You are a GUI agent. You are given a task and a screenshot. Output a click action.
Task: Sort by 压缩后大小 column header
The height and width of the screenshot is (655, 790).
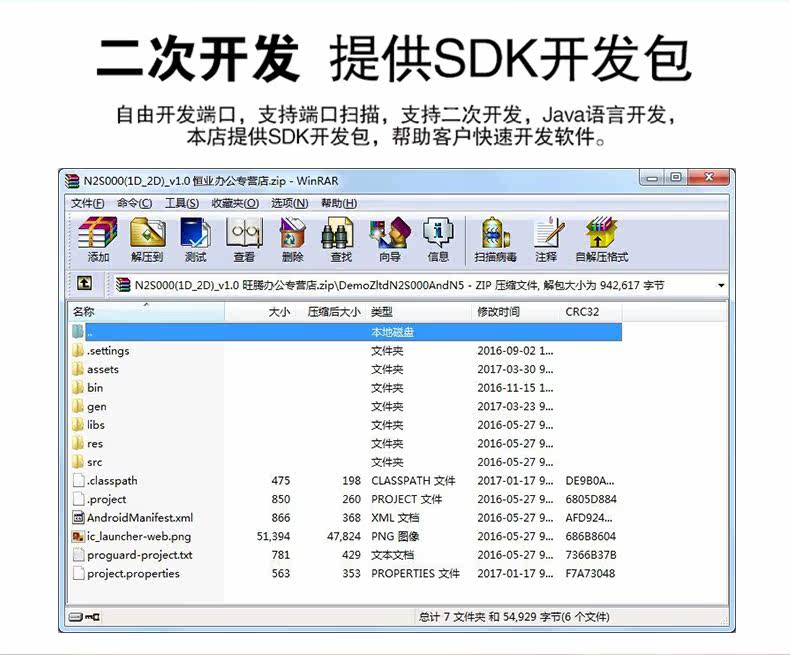(330, 311)
